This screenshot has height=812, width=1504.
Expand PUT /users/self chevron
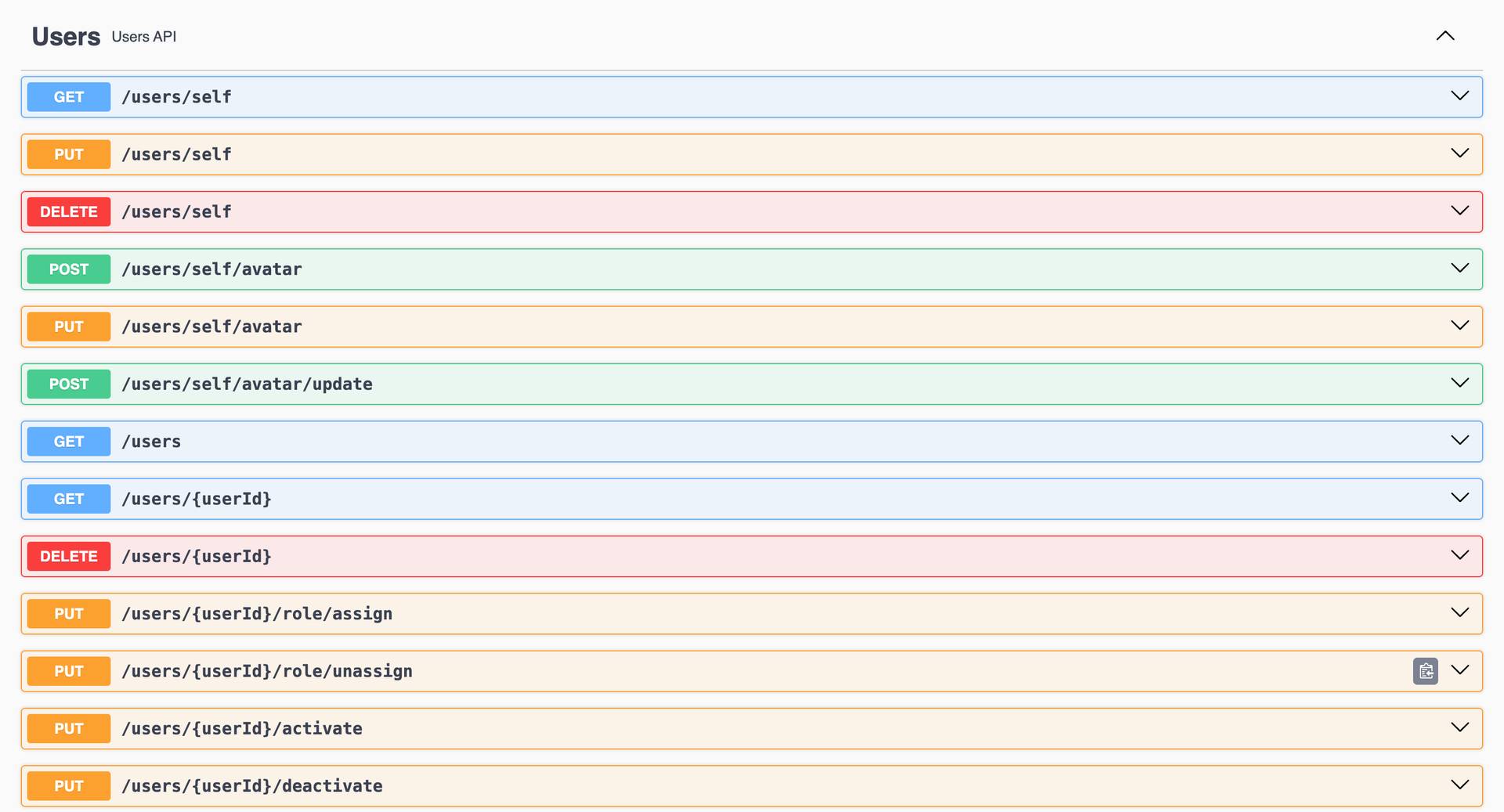(x=1459, y=153)
